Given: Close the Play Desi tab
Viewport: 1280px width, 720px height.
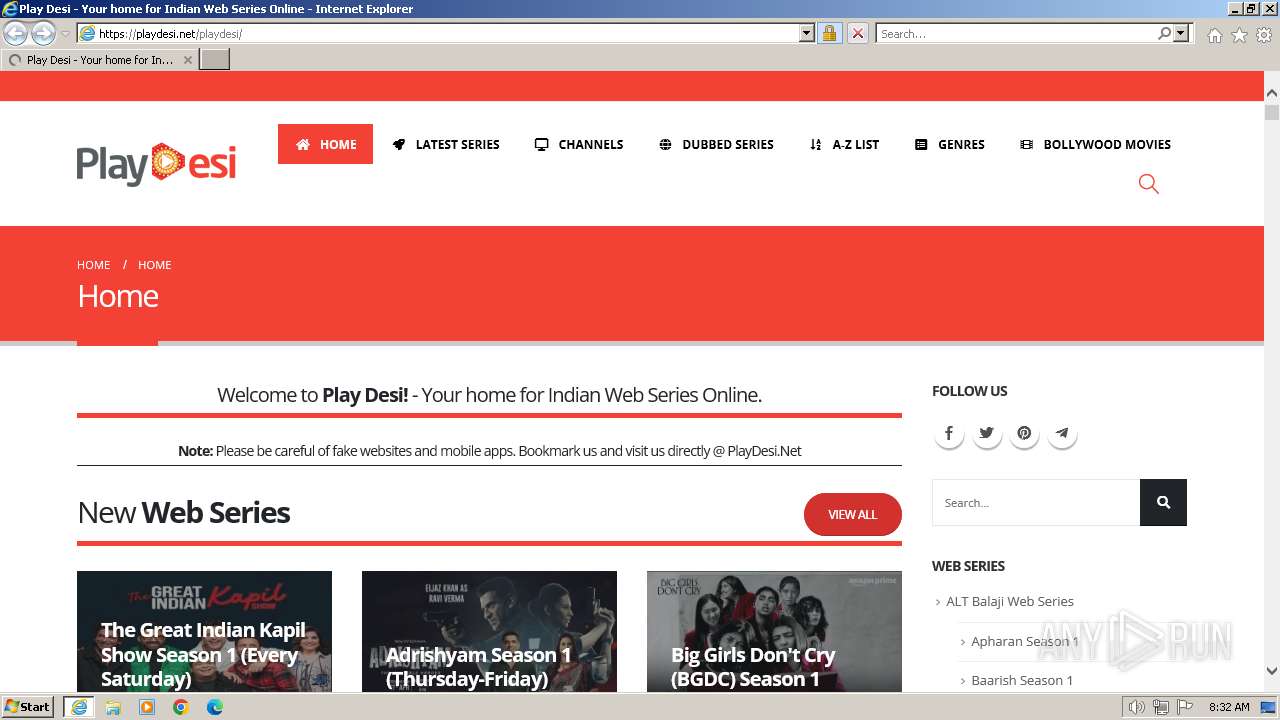Looking at the screenshot, I should click(187, 60).
